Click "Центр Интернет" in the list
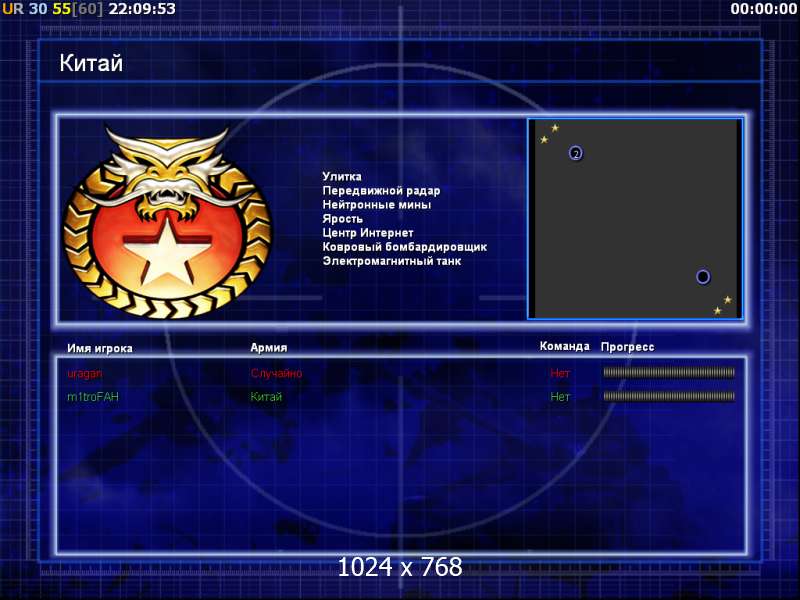The width and height of the screenshot is (800, 600). click(x=368, y=233)
